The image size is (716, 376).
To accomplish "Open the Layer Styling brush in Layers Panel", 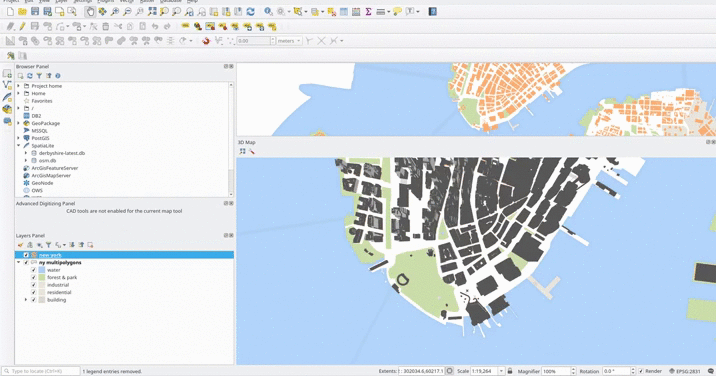I will tap(20, 245).
